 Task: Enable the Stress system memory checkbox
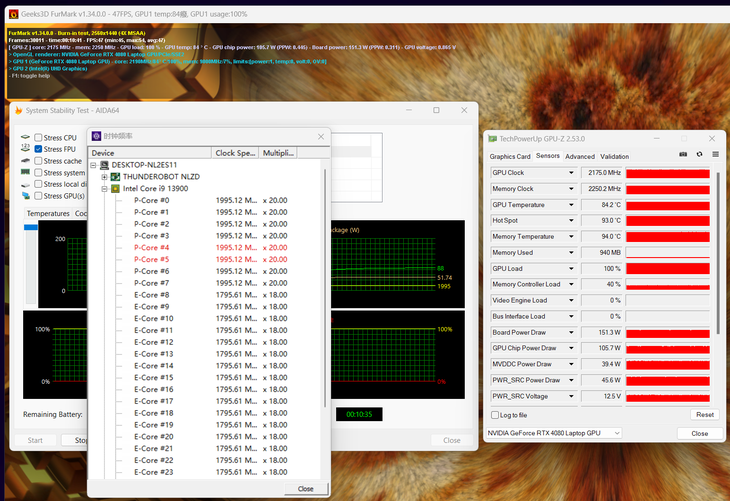38,172
